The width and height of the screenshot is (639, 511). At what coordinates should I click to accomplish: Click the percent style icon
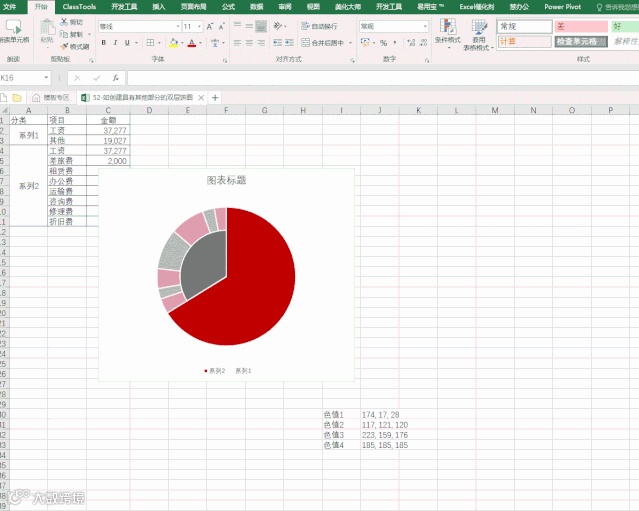[383, 42]
